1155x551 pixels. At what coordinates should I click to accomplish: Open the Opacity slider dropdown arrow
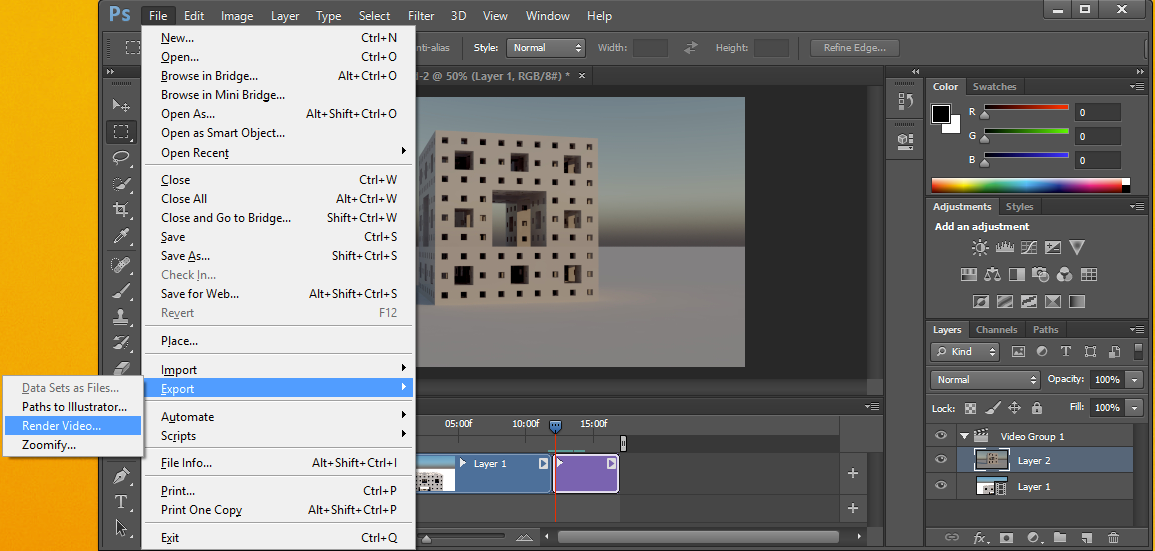(1134, 380)
